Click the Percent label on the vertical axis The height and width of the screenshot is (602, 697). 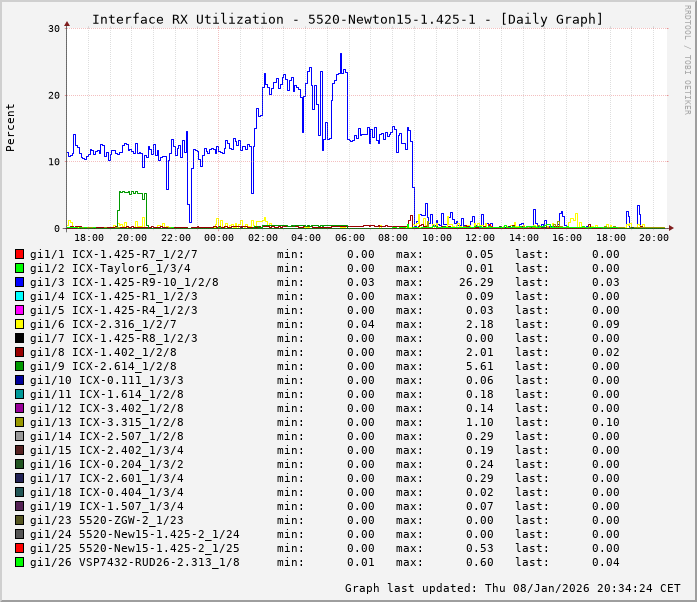tap(11, 127)
